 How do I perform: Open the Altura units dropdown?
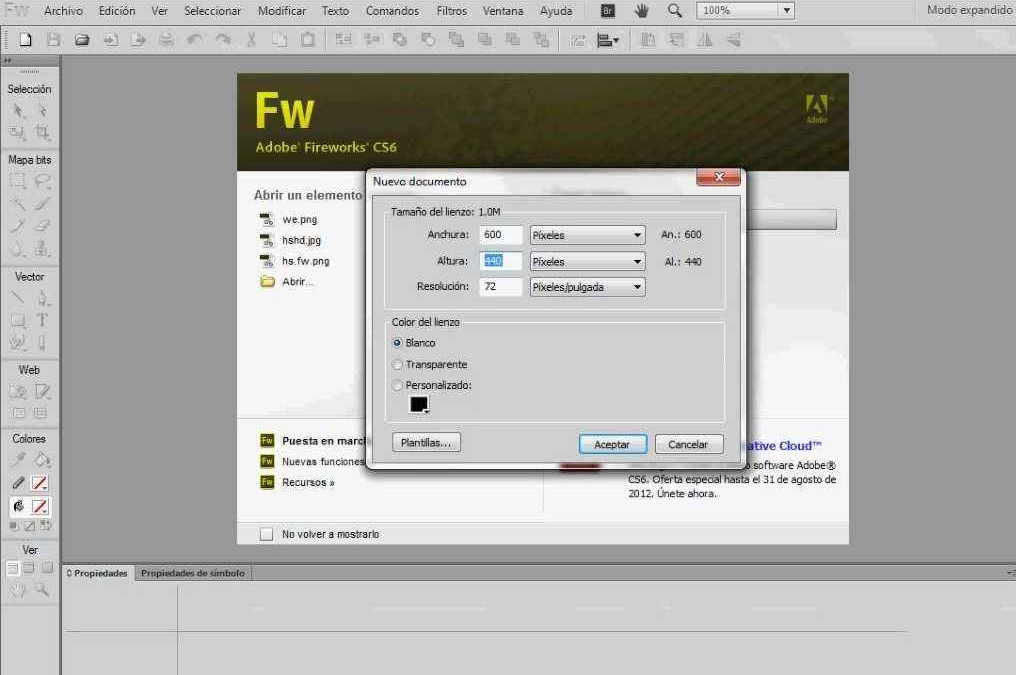[587, 262]
